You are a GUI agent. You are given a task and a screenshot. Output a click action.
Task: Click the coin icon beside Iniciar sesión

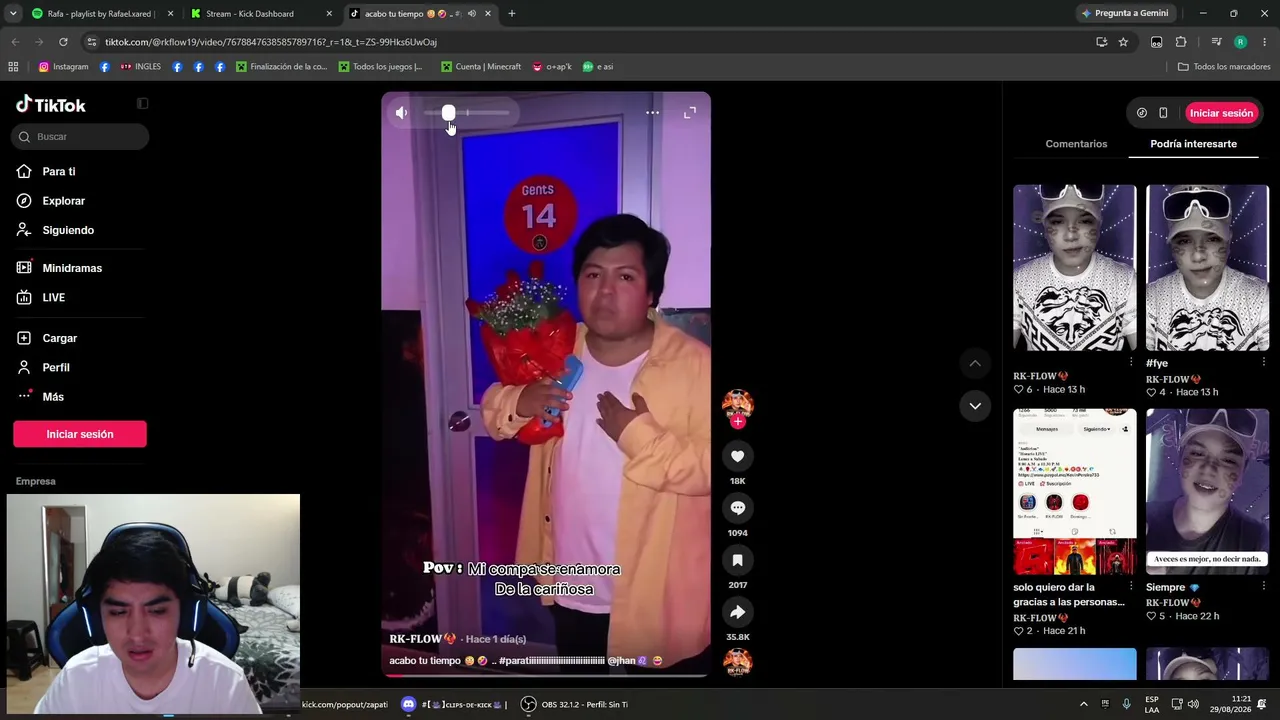point(1142,113)
